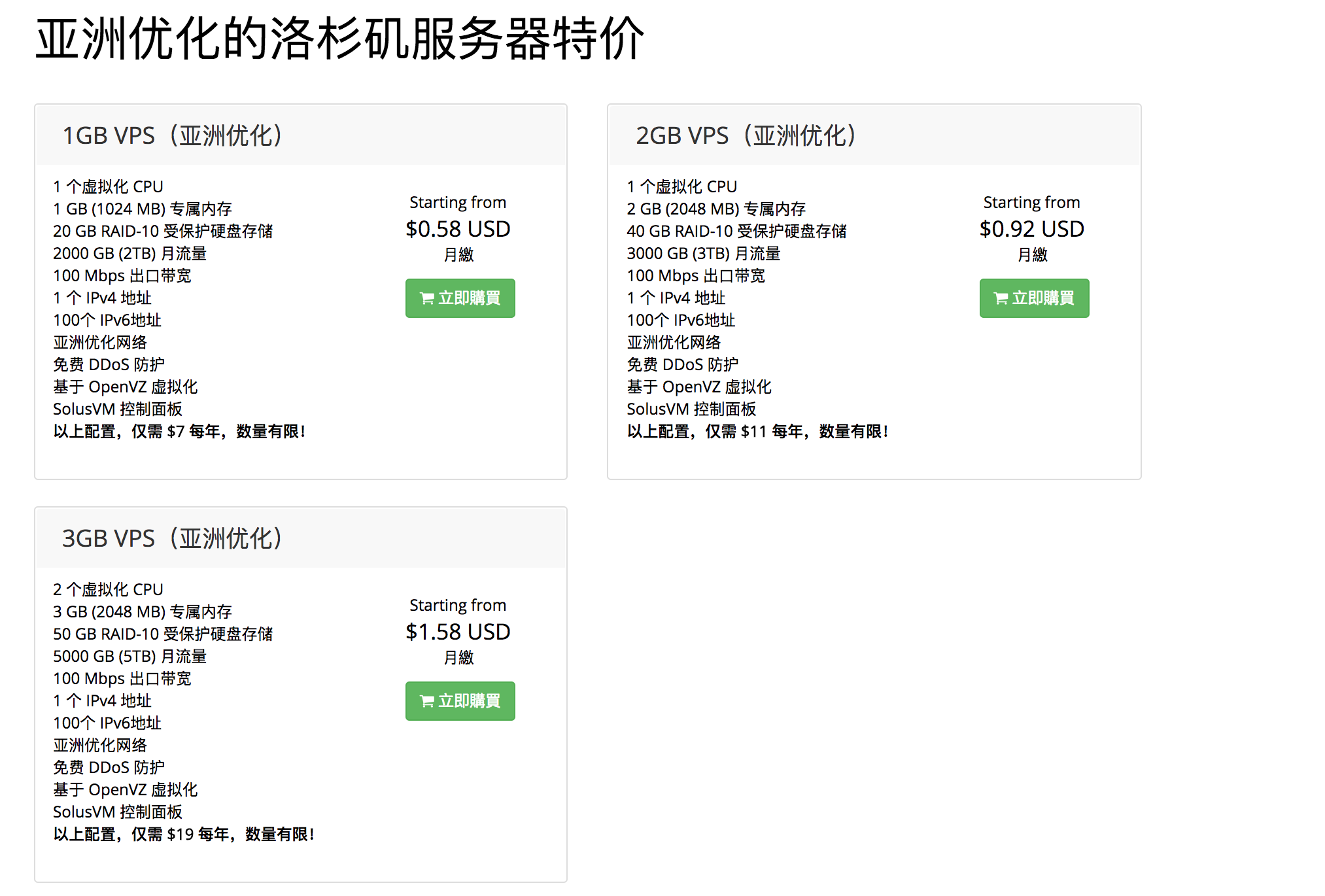
Task: Click 立即購買 button for 2GB VPS
Action: tap(1034, 298)
